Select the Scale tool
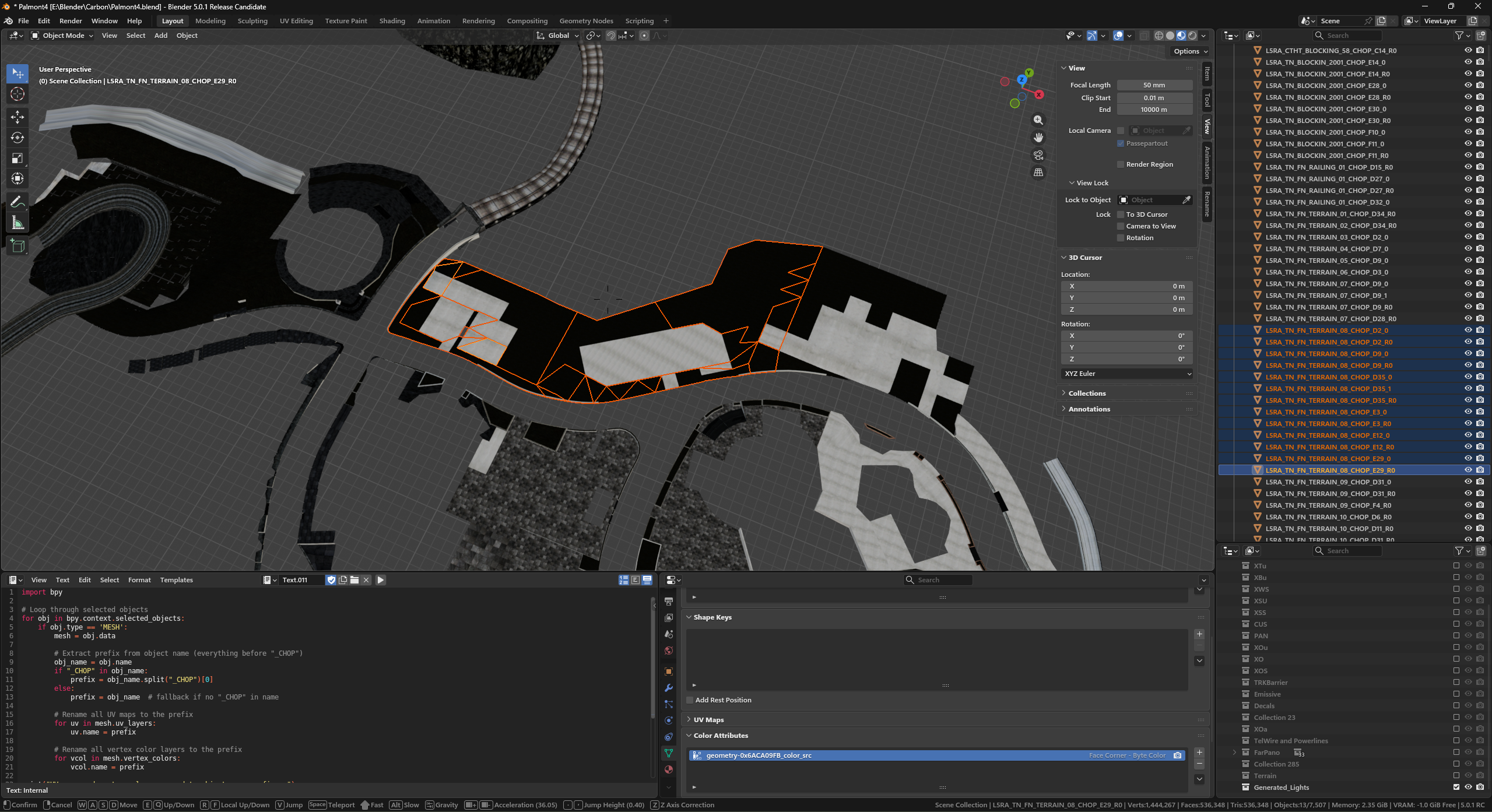This screenshot has height=812, width=1492. click(17, 158)
